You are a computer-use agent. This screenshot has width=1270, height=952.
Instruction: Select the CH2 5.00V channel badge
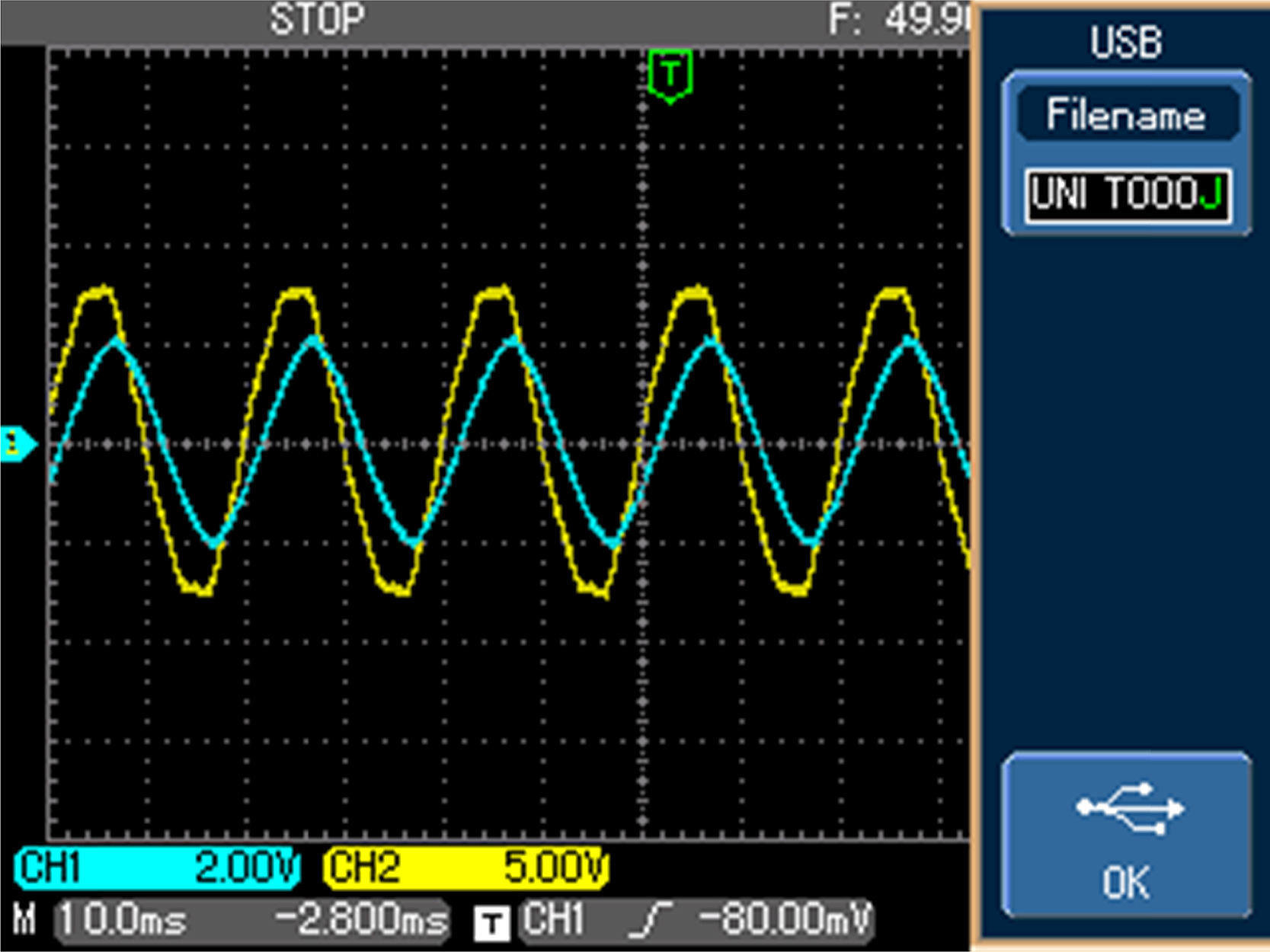466,868
